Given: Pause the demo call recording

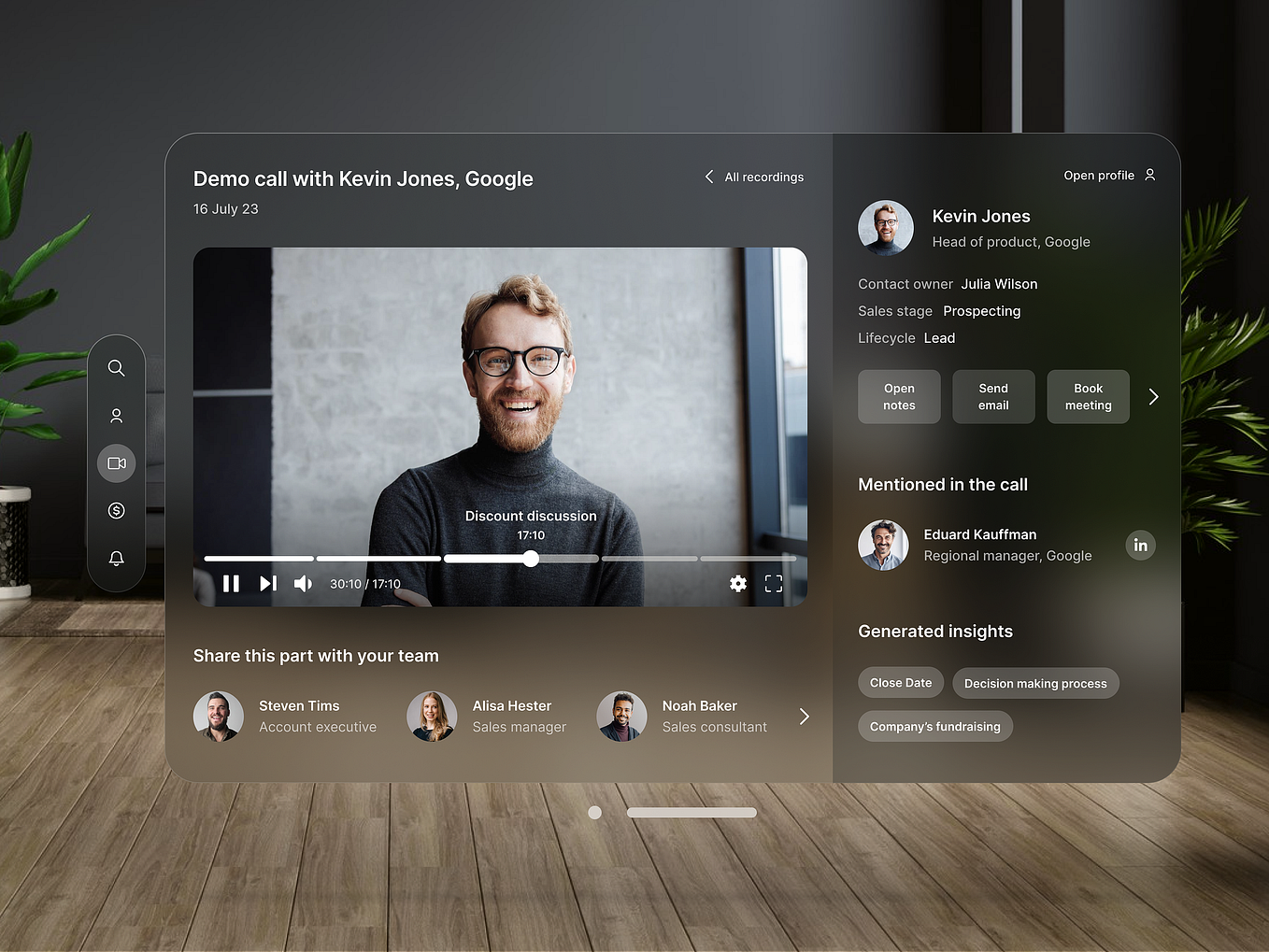Looking at the screenshot, I should coord(232,583).
